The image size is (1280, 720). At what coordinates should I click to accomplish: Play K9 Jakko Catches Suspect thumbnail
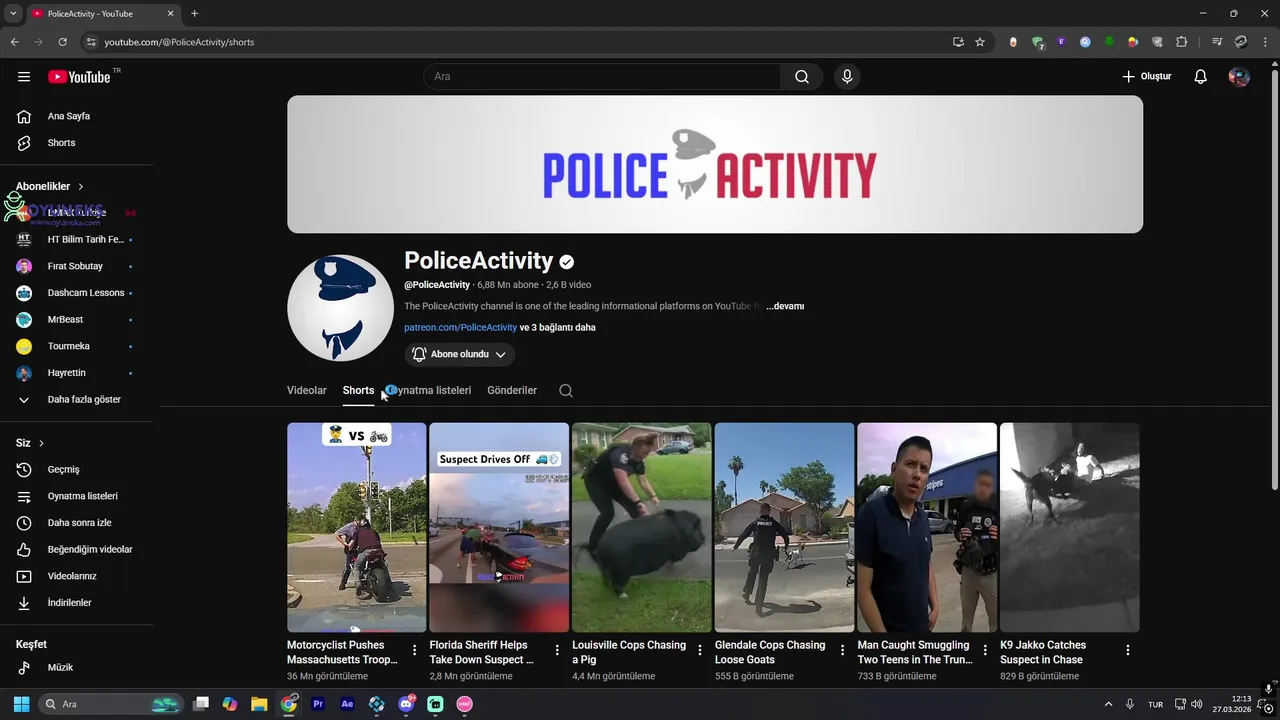pyautogui.click(x=1070, y=528)
